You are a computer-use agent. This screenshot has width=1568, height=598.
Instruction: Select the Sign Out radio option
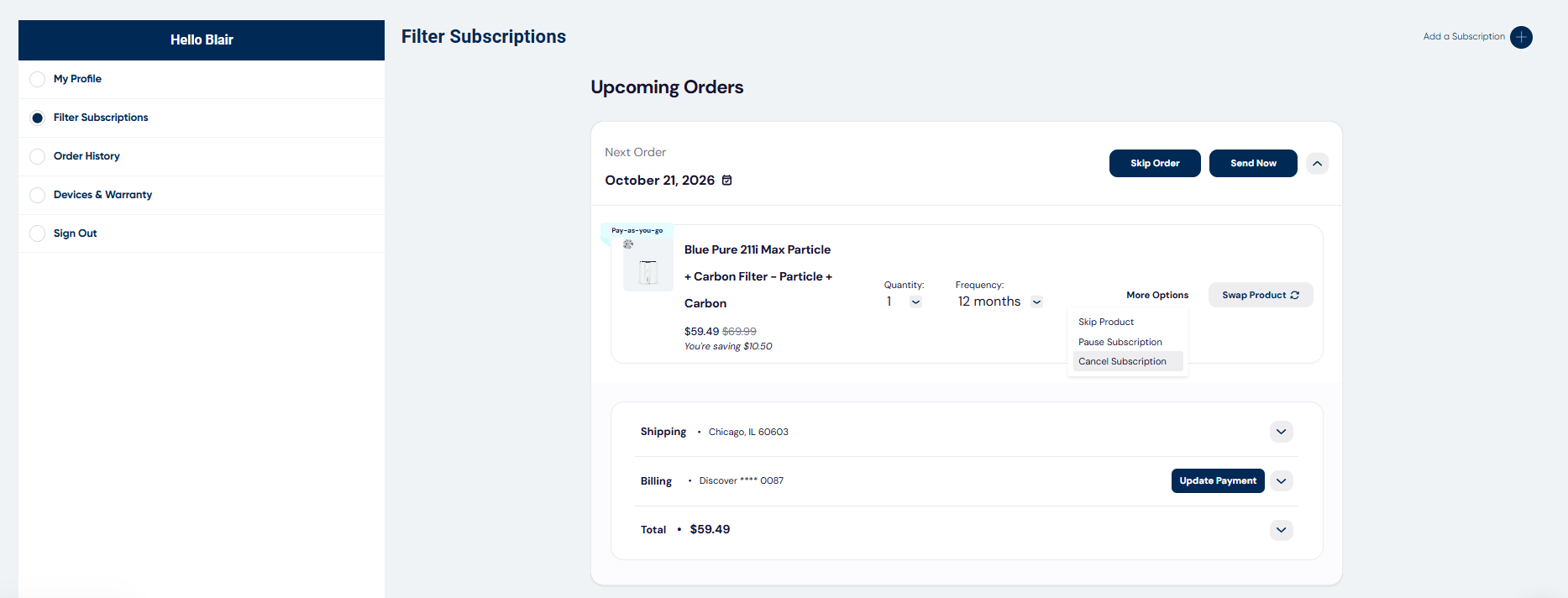(x=37, y=233)
